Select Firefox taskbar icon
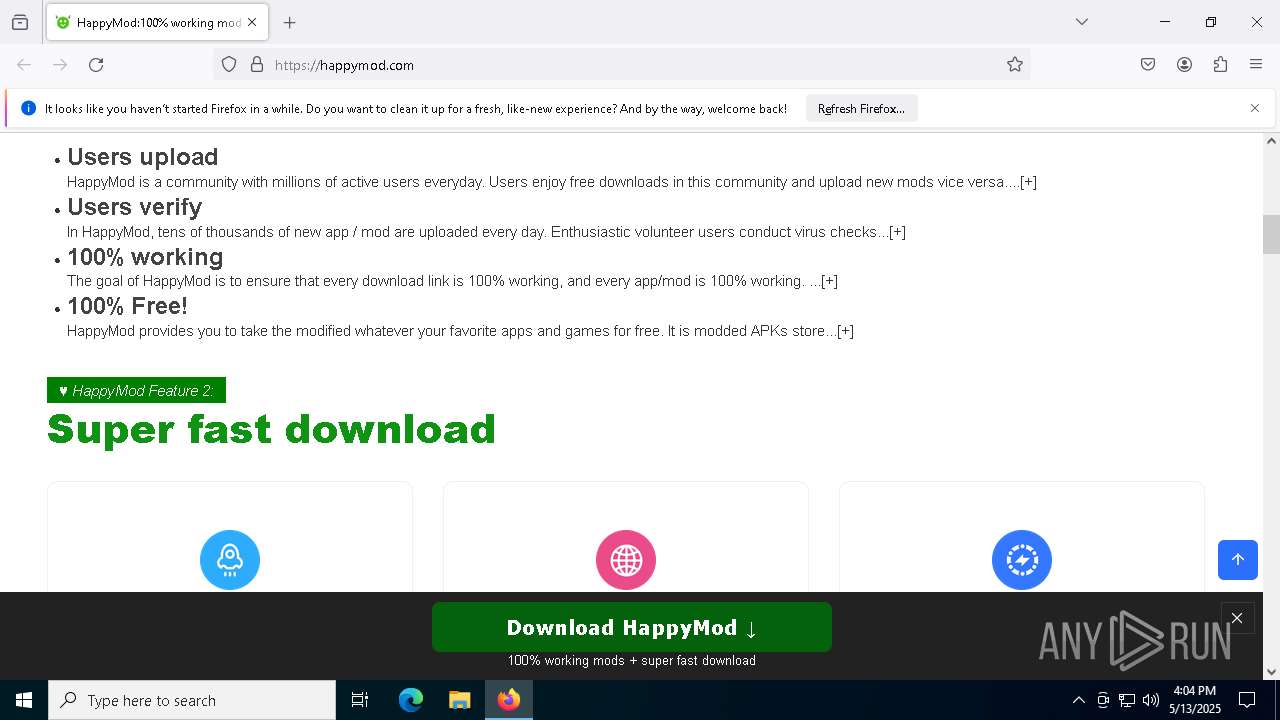 [509, 700]
